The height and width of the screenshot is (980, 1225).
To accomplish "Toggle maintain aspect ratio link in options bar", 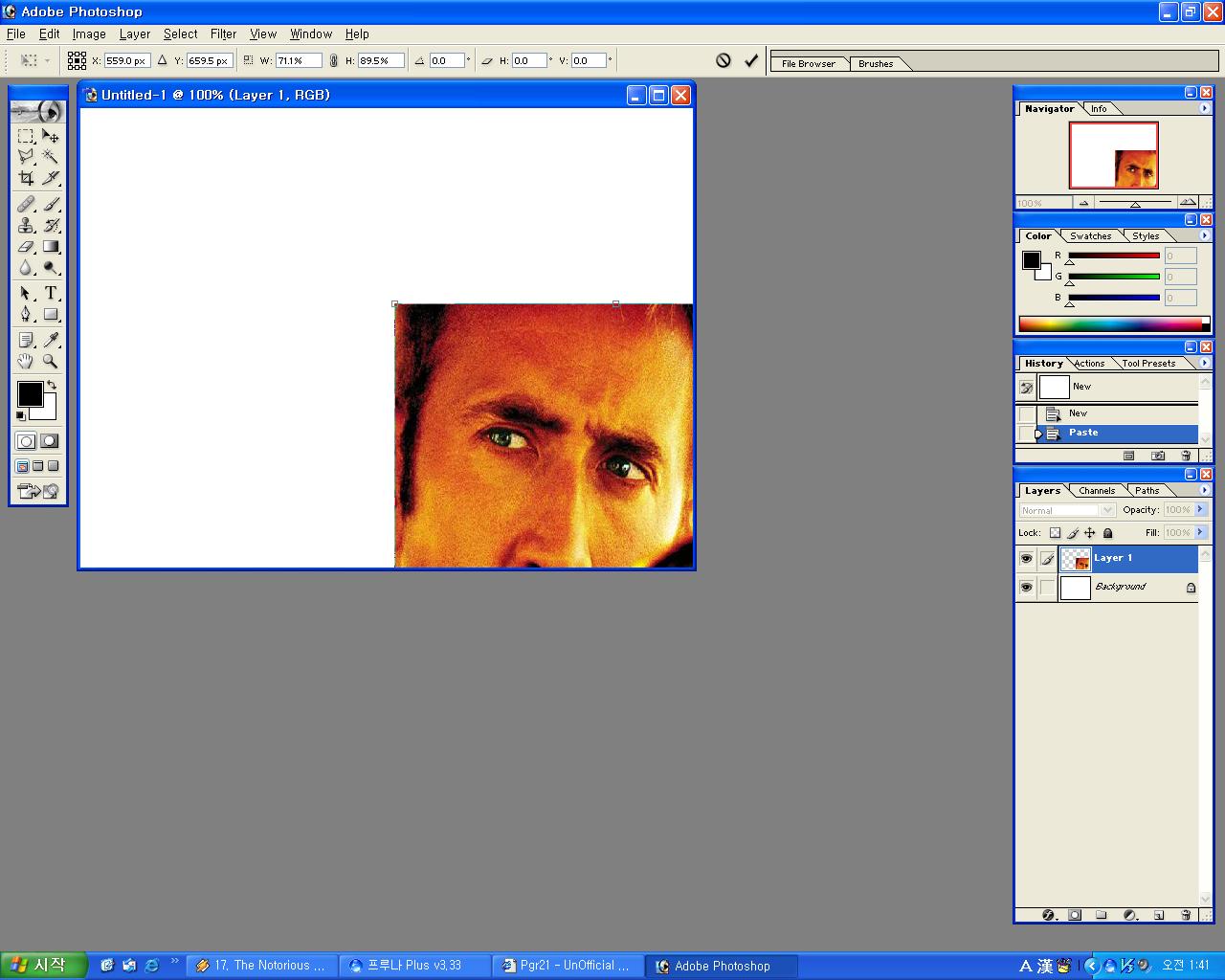I will pyautogui.click(x=333, y=60).
